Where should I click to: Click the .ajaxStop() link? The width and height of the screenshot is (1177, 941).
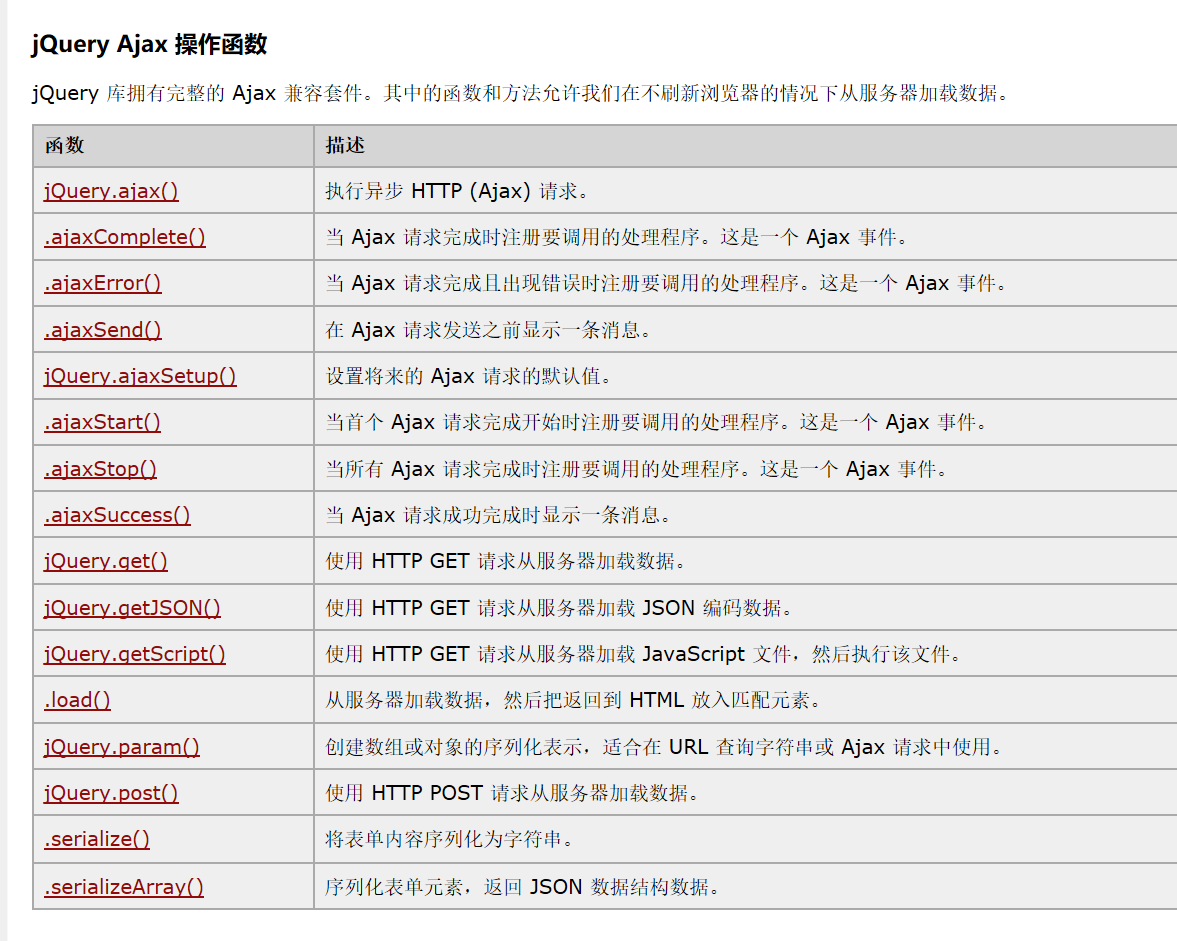tap(101, 468)
